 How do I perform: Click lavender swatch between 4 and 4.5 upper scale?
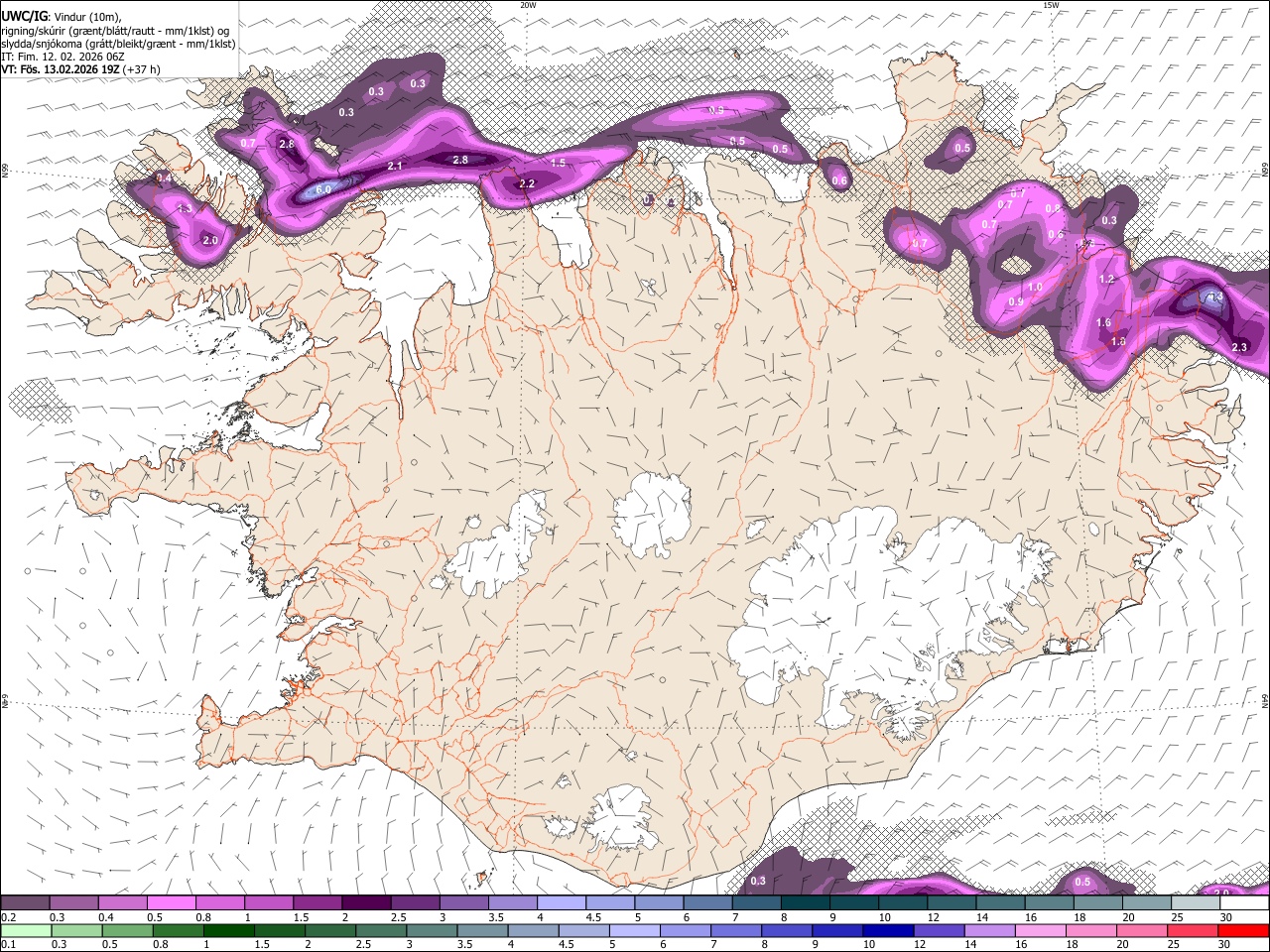[562, 903]
